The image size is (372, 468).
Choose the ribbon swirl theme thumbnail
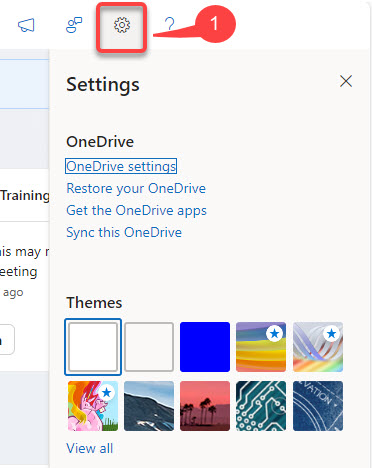point(318,347)
